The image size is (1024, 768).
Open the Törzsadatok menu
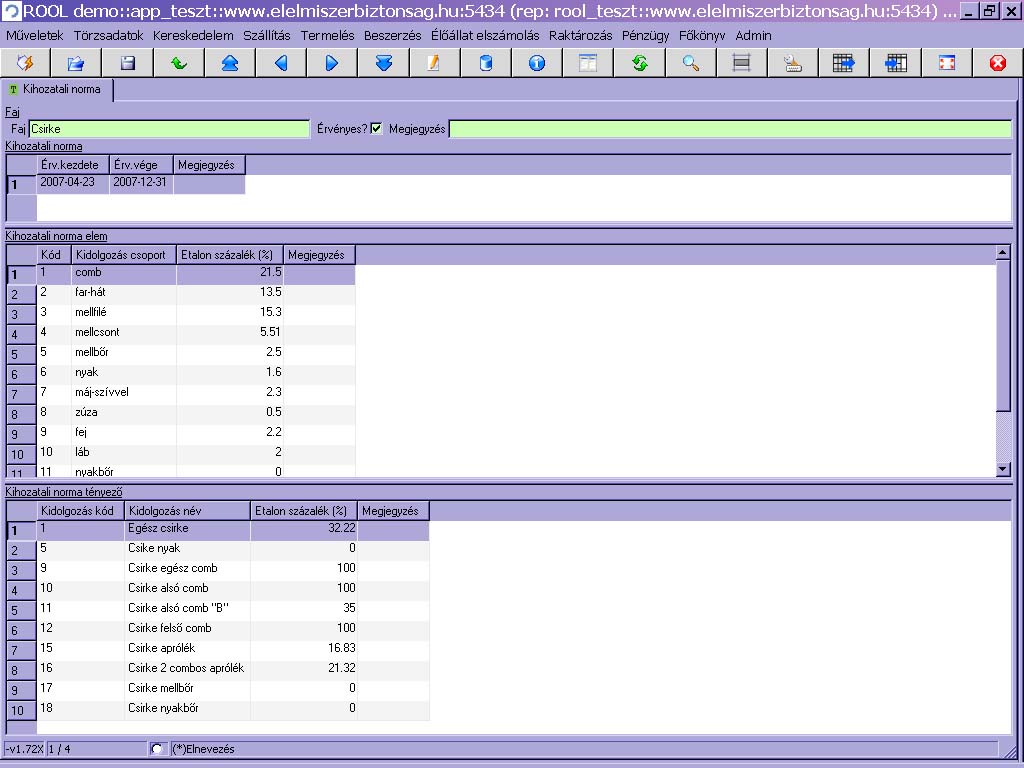108,35
